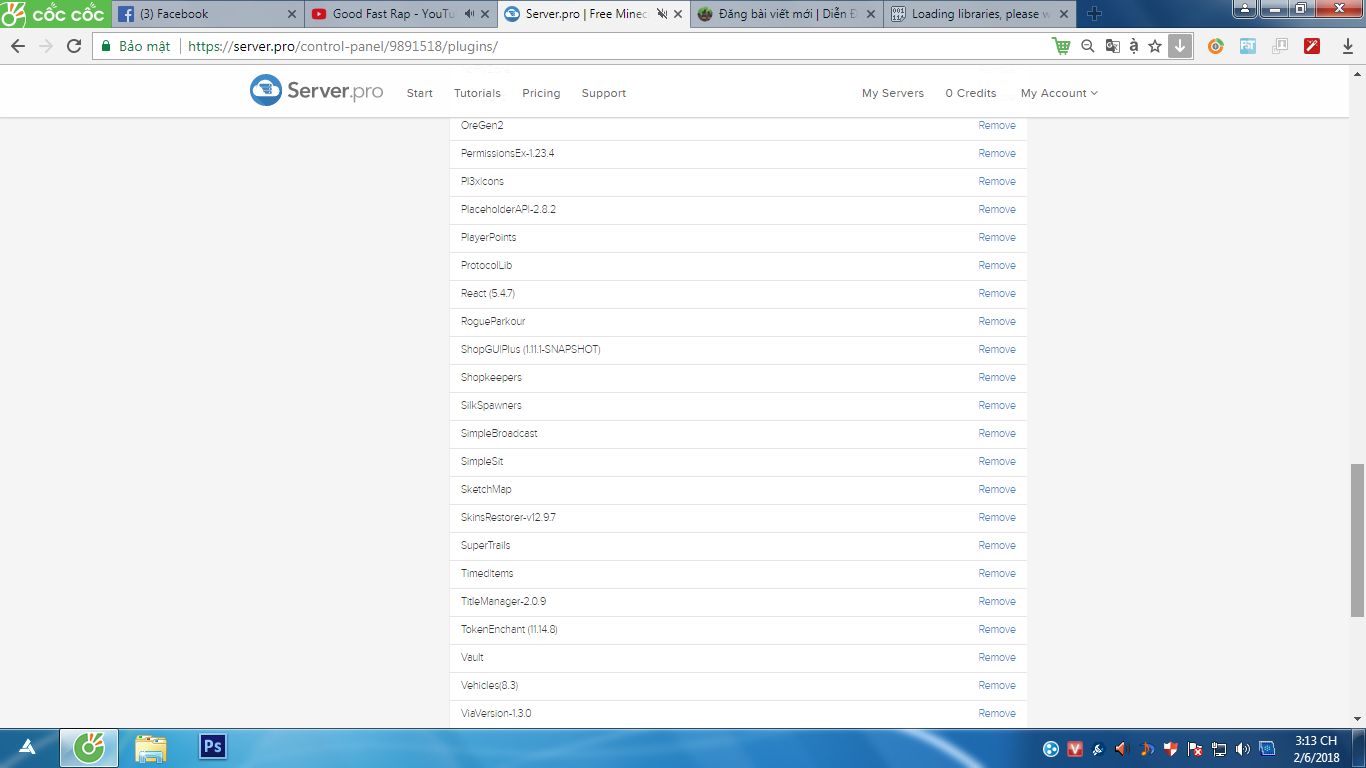1366x768 pixels.
Task: Click the leftmost taskbar triangle icon
Action: coord(28,747)
